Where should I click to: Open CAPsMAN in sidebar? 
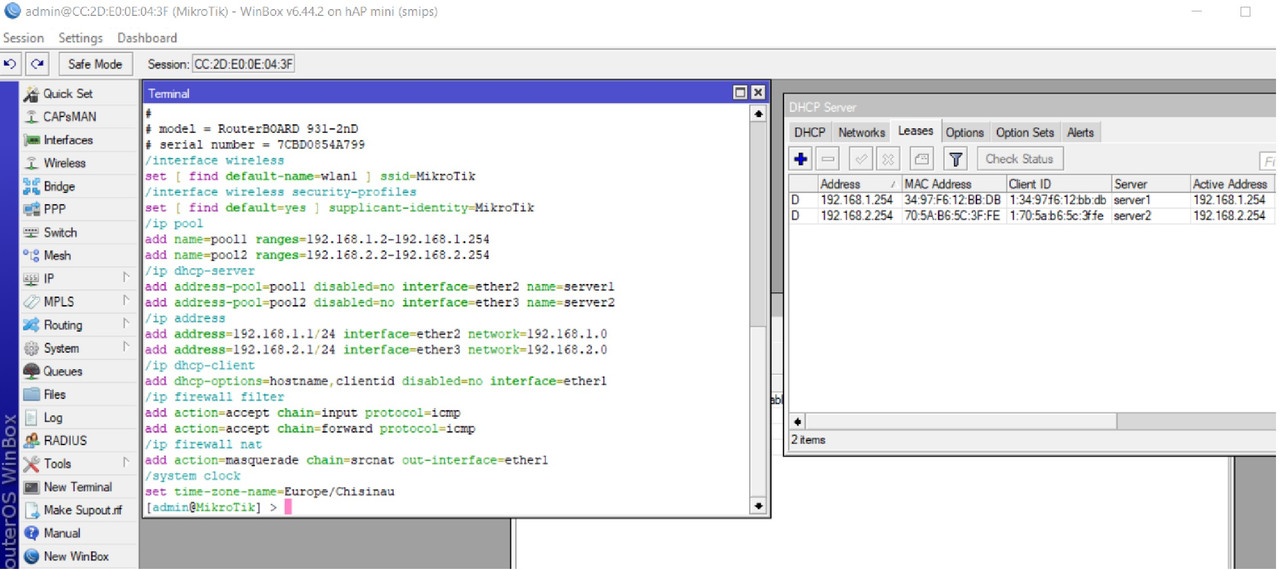coord(69,116)
